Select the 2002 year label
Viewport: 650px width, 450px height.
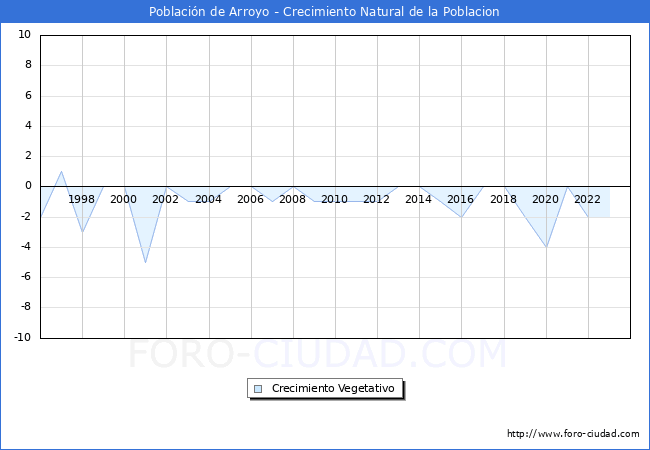(x=166, y=199)
